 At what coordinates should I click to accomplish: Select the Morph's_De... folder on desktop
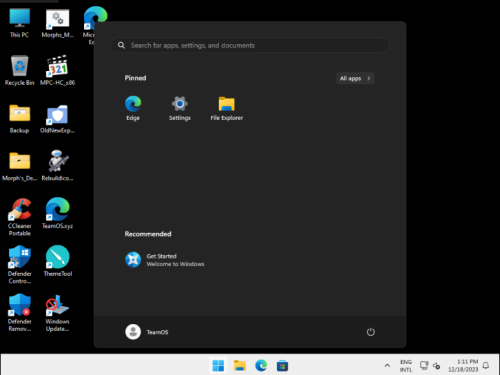[19, 166]
